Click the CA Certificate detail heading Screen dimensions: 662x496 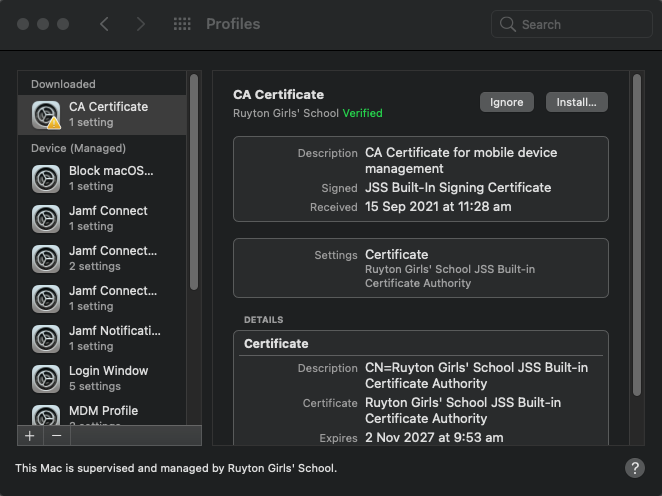pyautogui.click(x=279, y=95)
